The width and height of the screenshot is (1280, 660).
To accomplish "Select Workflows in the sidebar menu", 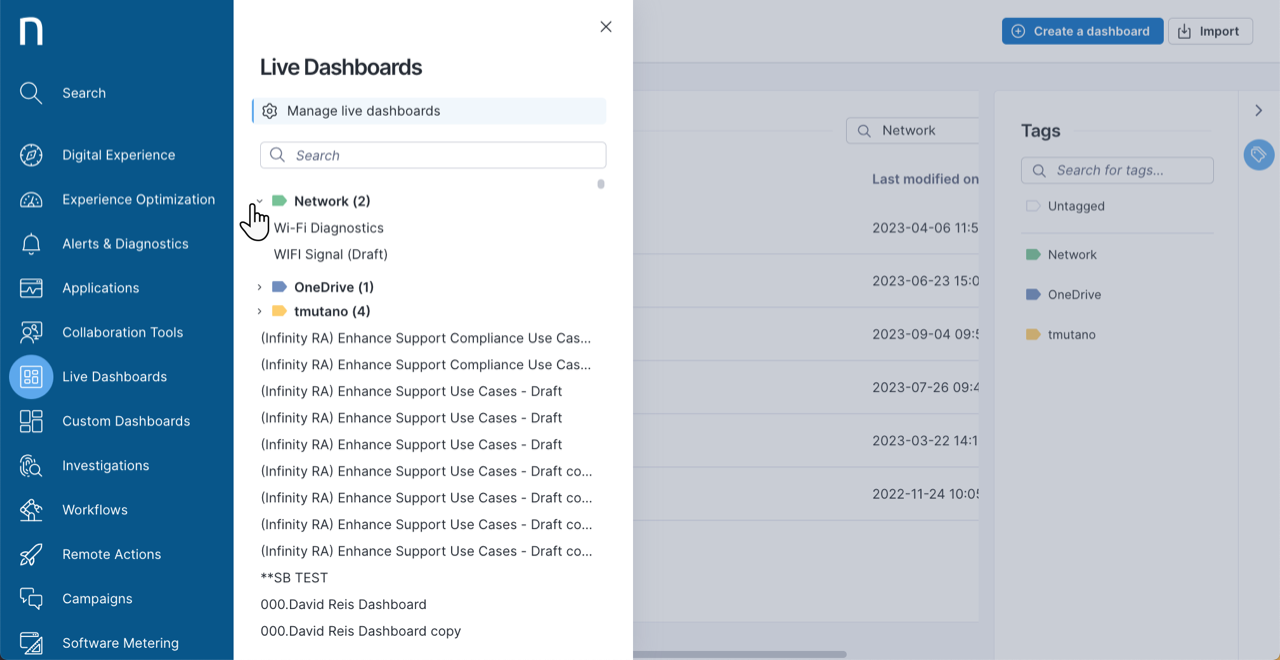I will [x=95, y=510].
